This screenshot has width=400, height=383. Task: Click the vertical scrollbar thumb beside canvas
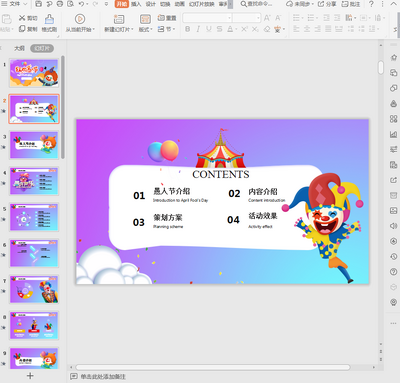(x=381, y=67)
